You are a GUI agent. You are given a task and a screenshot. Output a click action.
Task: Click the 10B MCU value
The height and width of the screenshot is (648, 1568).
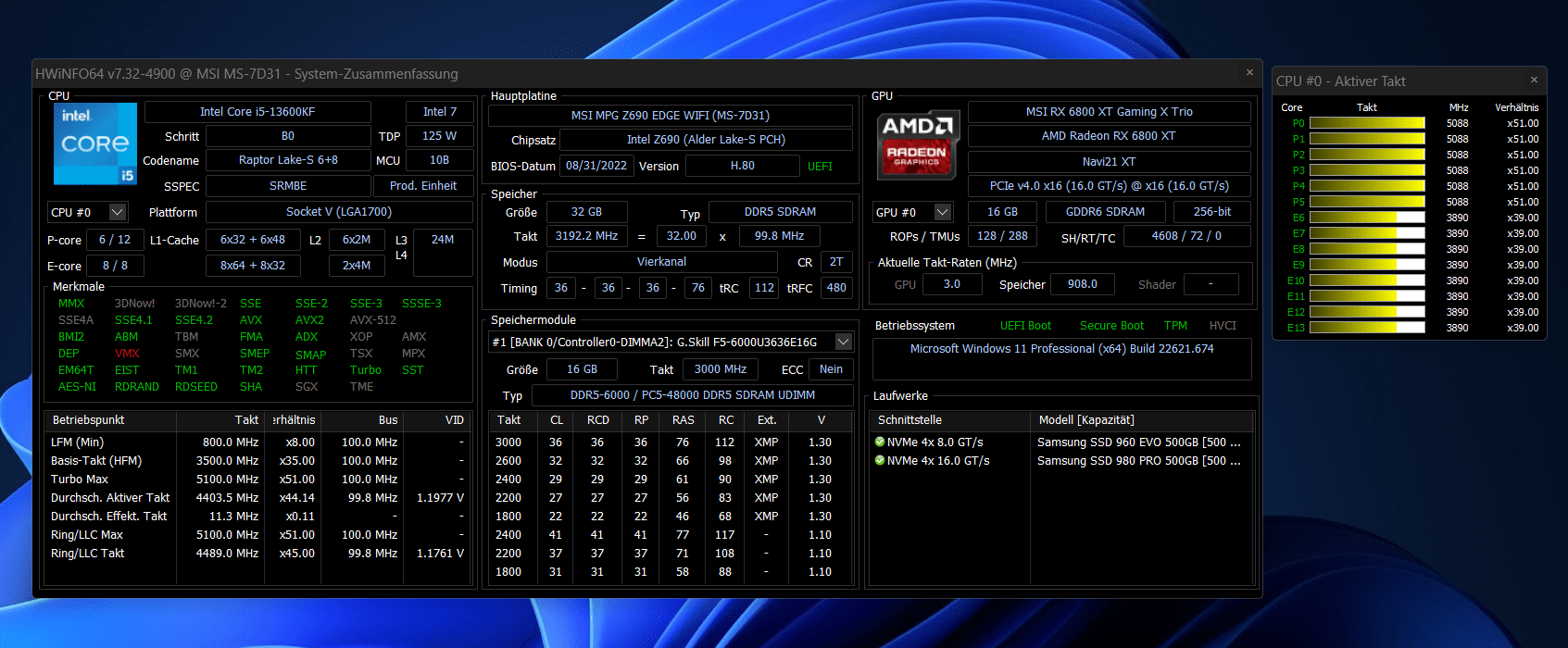tap(439, 160)
